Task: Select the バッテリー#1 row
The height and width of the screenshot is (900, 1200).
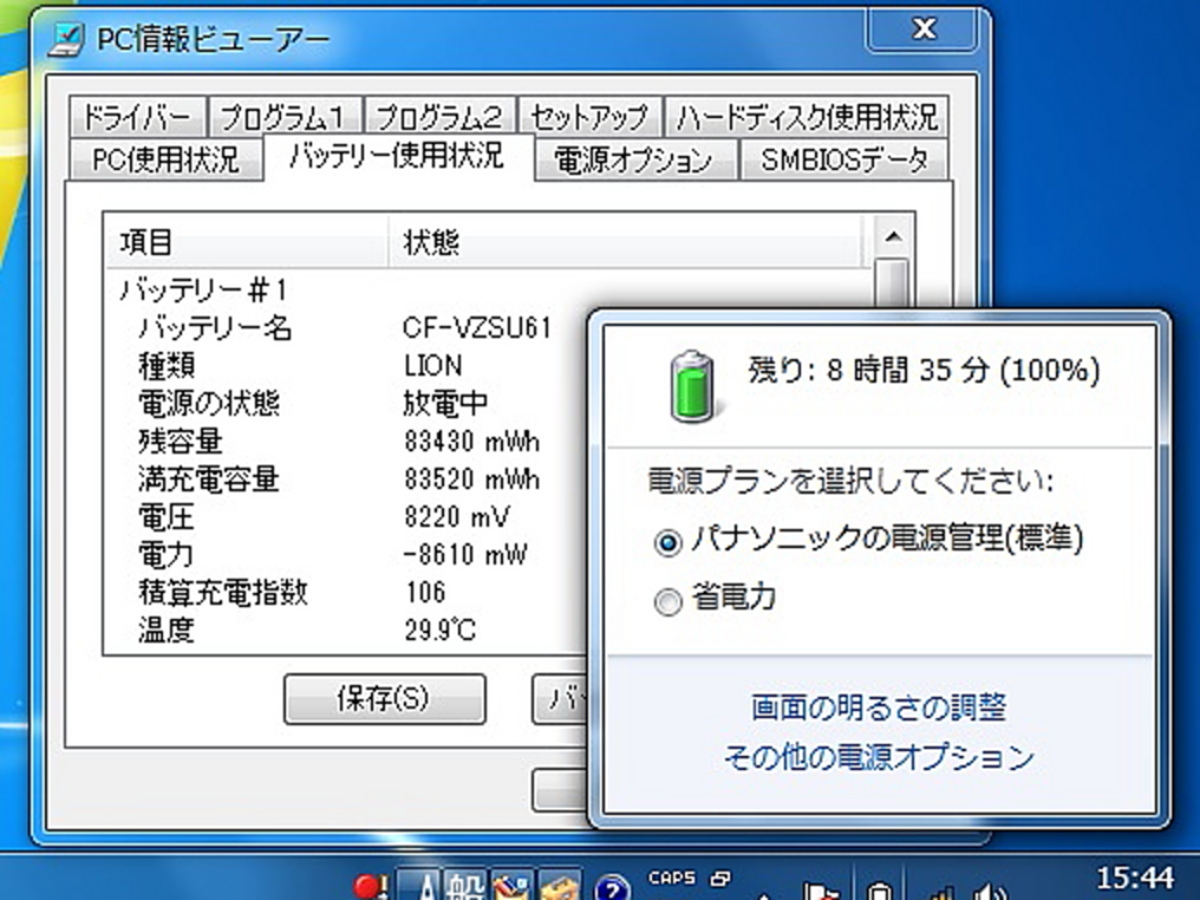Action: tap(204, 291)
